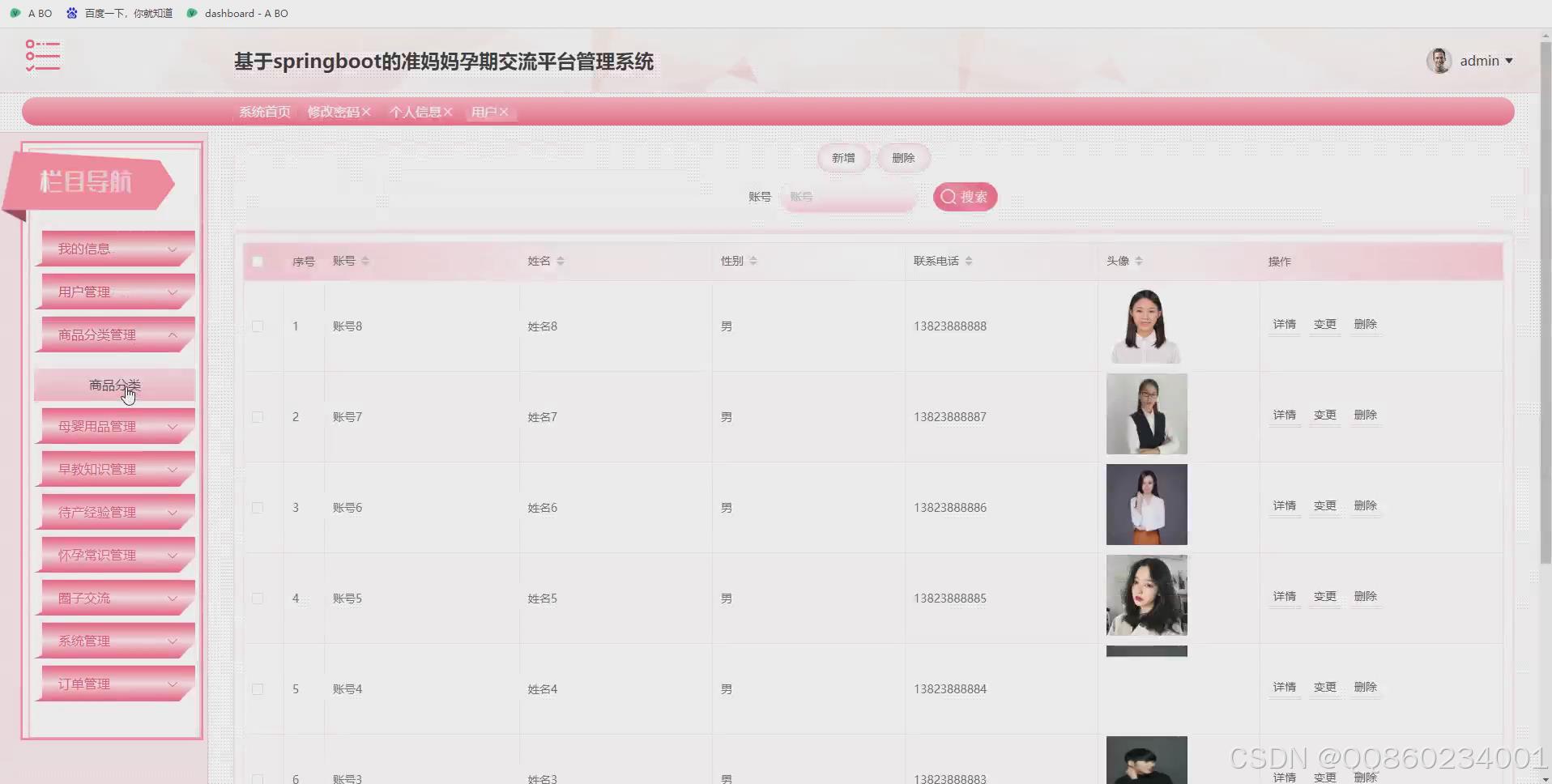
Task: Sort by the 账号 column sort arrows
Action: [365, 261]
